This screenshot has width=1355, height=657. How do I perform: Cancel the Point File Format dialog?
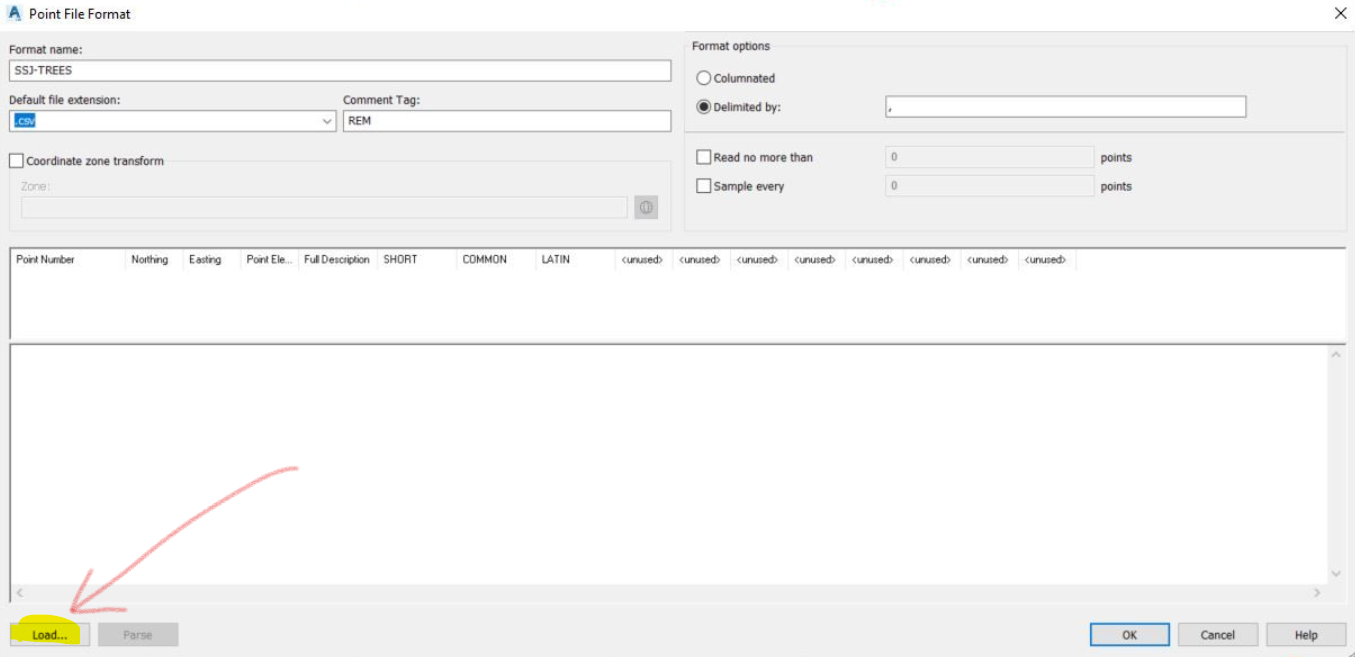(1217, 634)
